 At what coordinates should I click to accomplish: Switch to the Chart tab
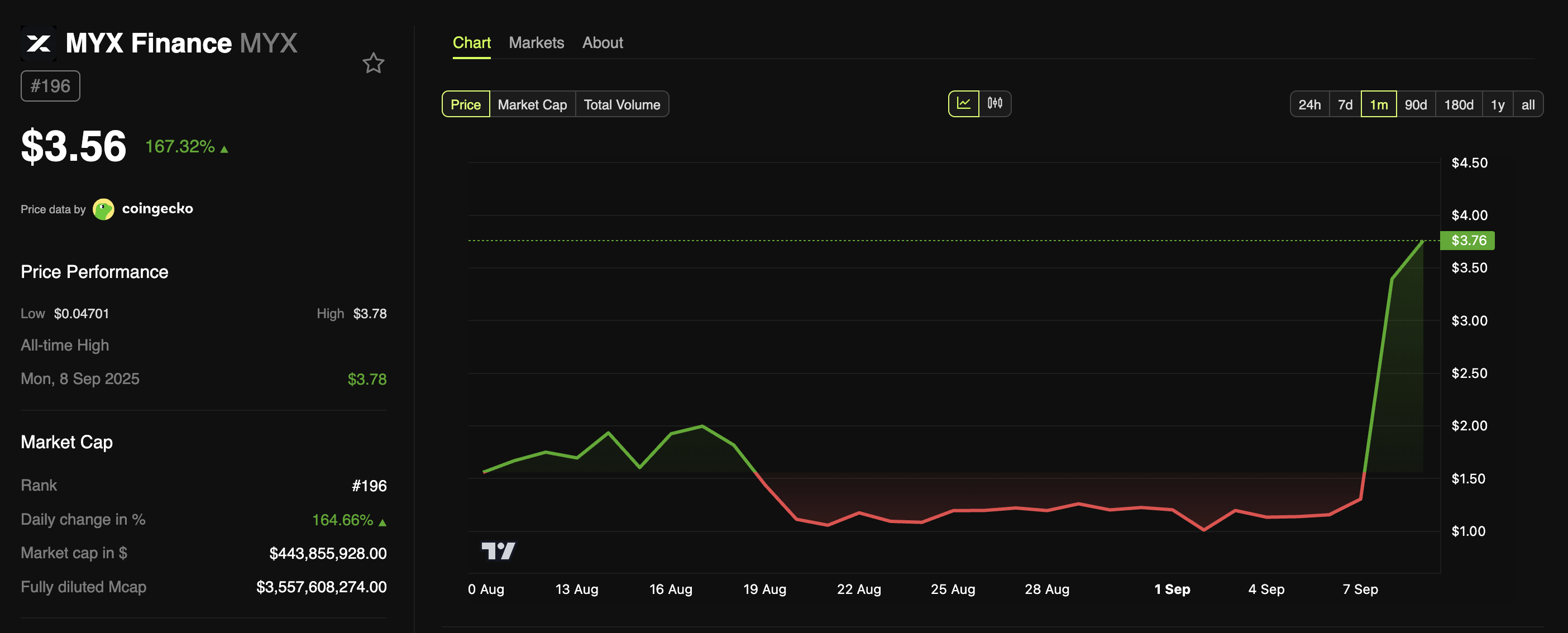pos(472,42)
